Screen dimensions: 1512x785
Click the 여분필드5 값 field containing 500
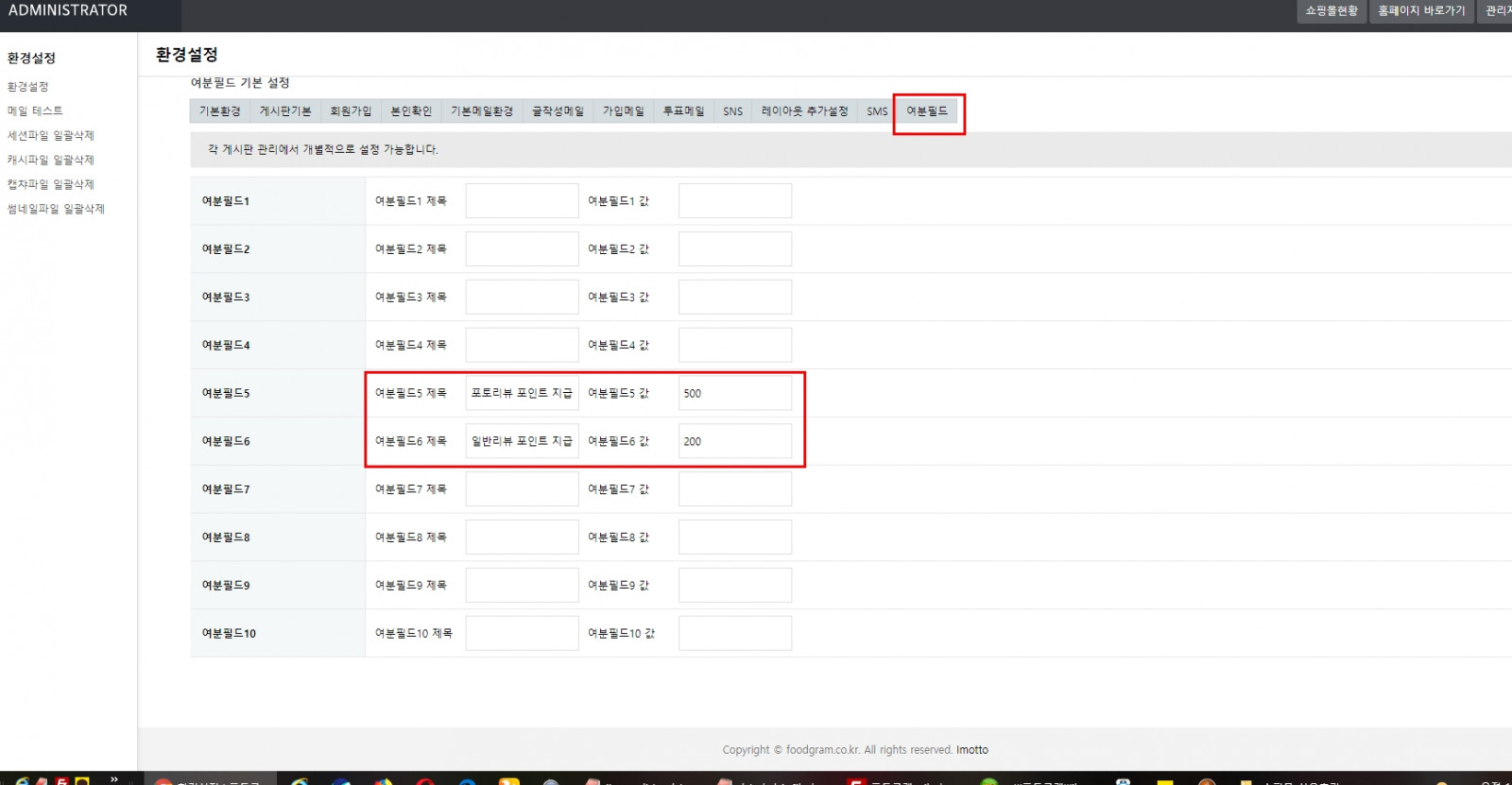(734, 393)
